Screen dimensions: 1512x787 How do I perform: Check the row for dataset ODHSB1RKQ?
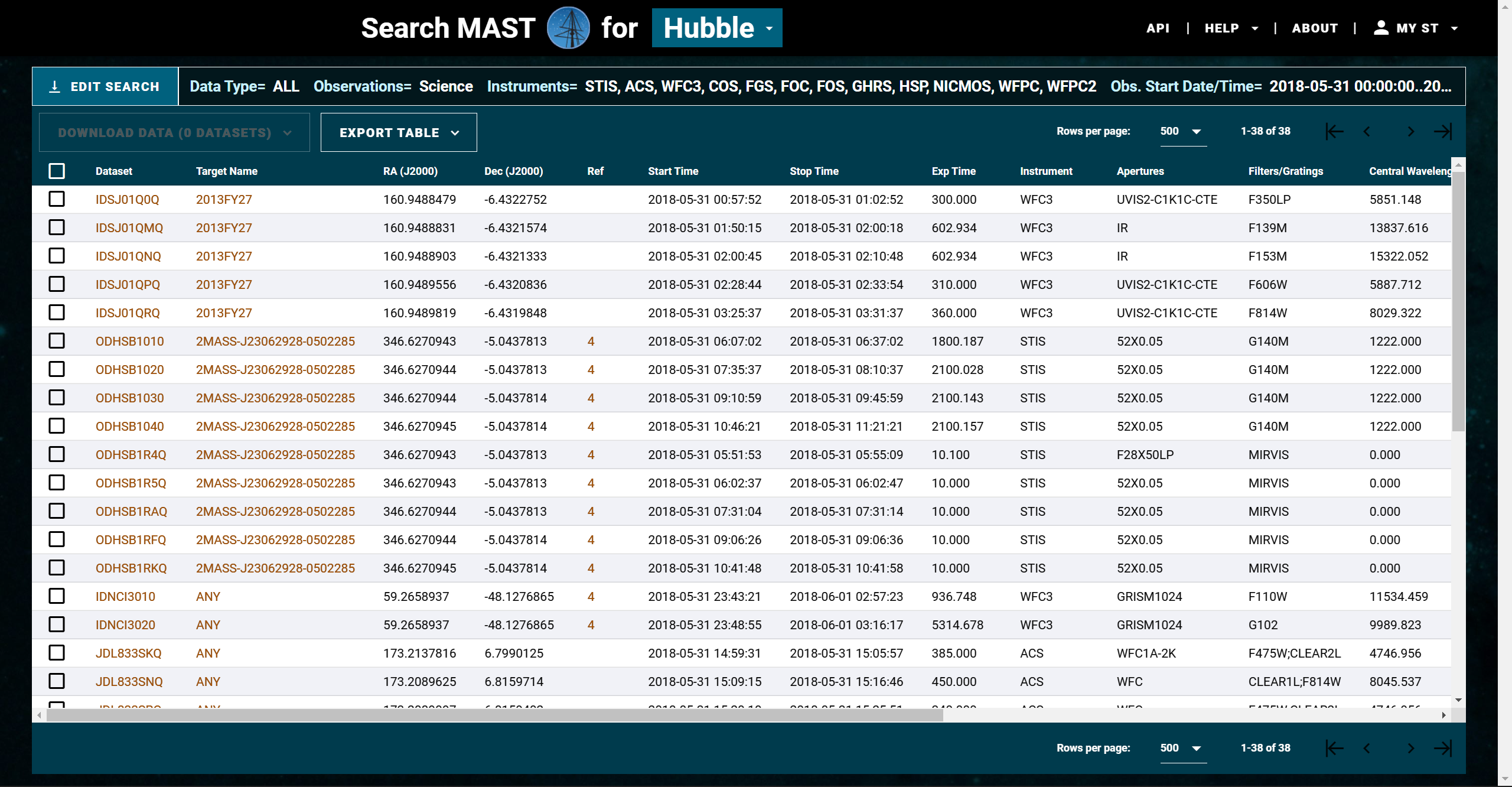point(57,568)
